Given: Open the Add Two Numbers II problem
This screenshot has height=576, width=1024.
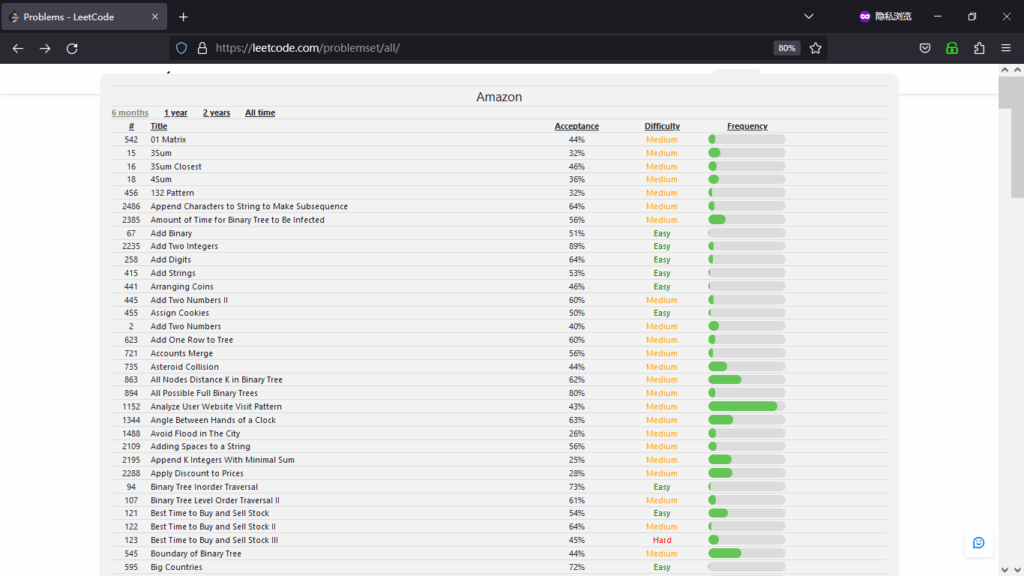Looking at the screenshot, I should [189, 300].
